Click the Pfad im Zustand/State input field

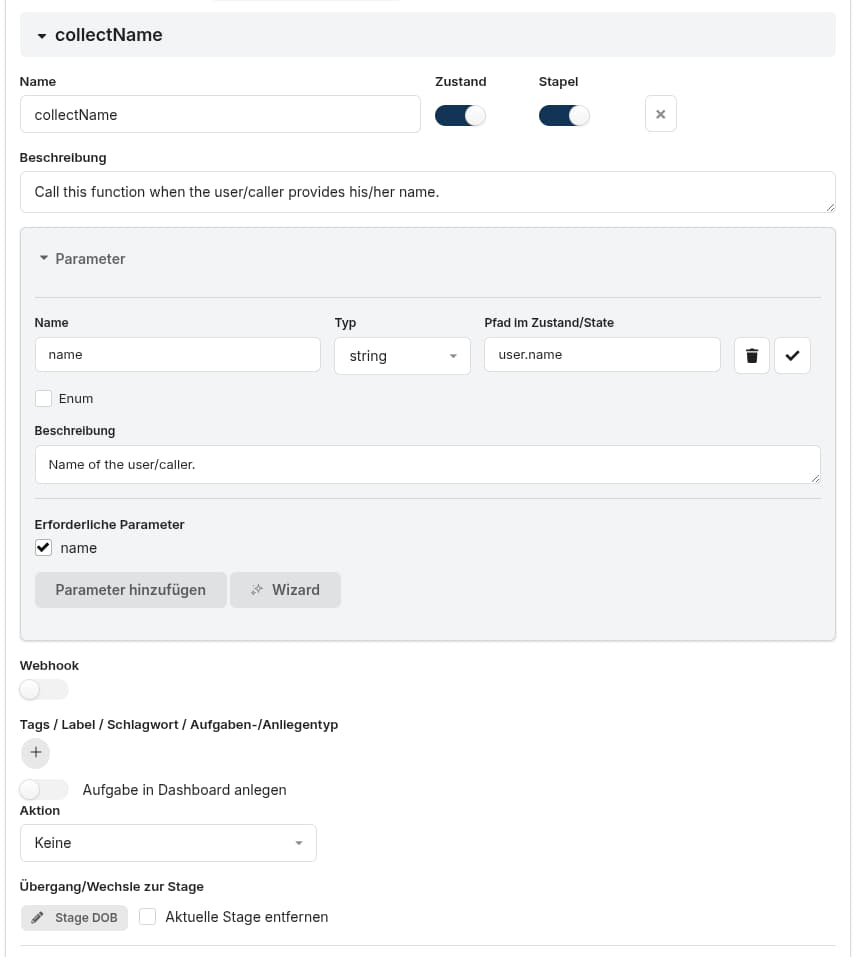602,355
